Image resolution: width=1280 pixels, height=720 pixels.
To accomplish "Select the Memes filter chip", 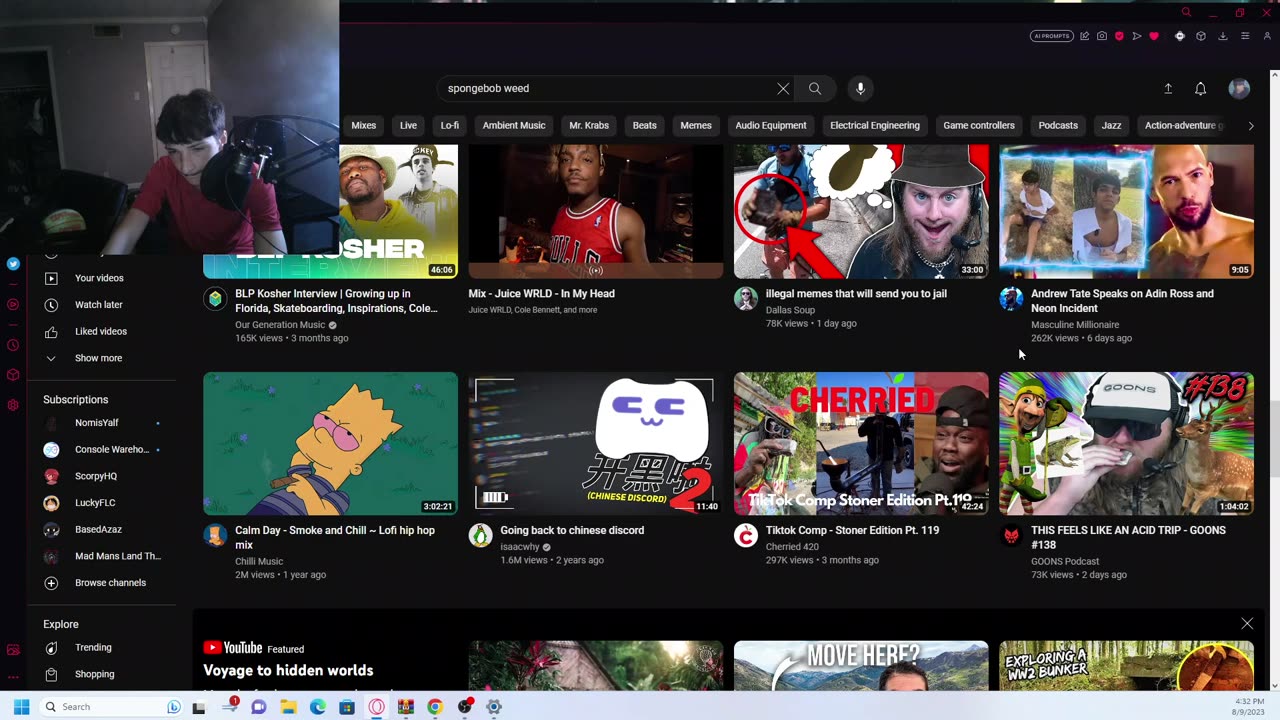I will [x=696, y=125].
